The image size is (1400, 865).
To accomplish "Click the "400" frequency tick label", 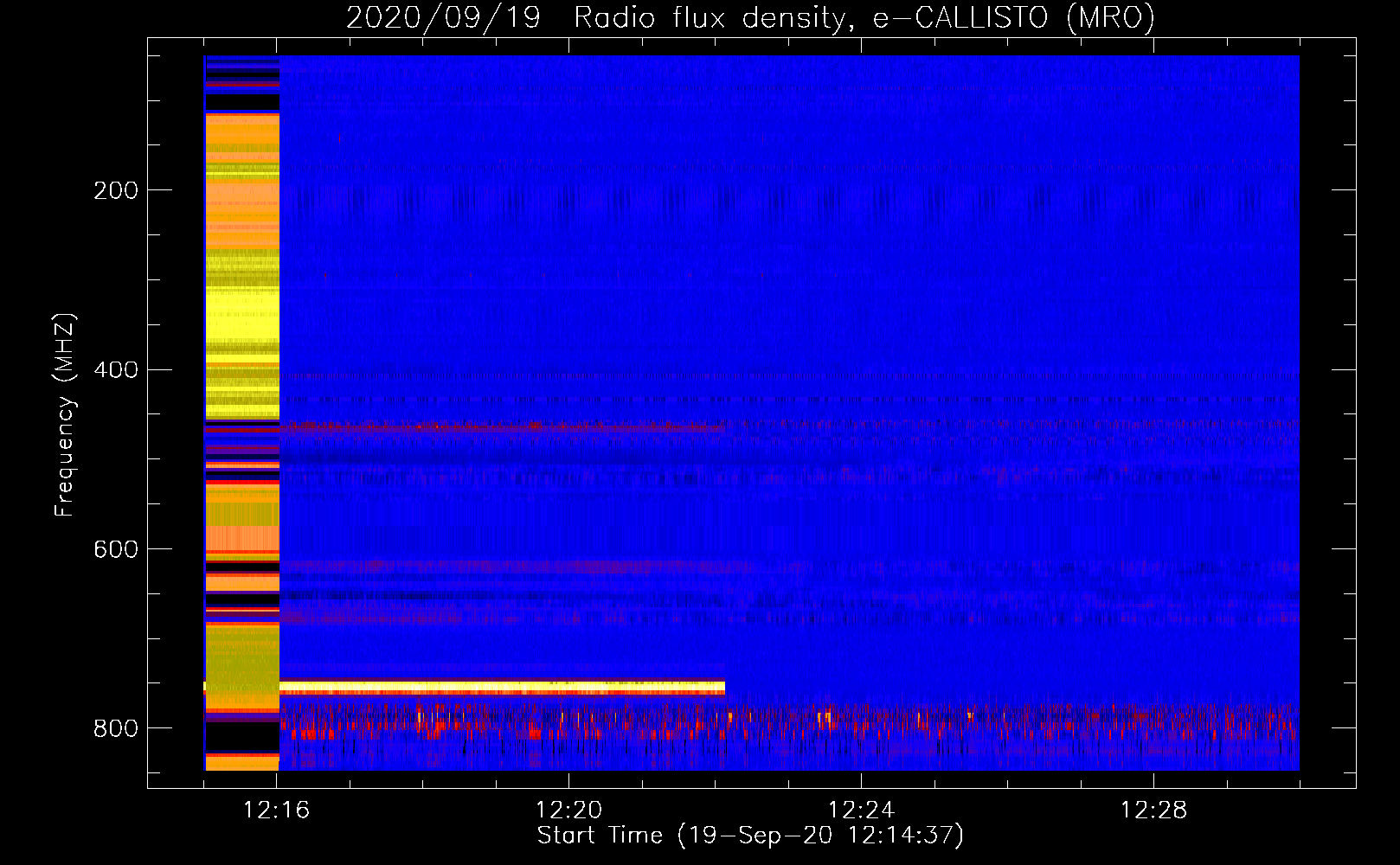I will coord(116,370).
